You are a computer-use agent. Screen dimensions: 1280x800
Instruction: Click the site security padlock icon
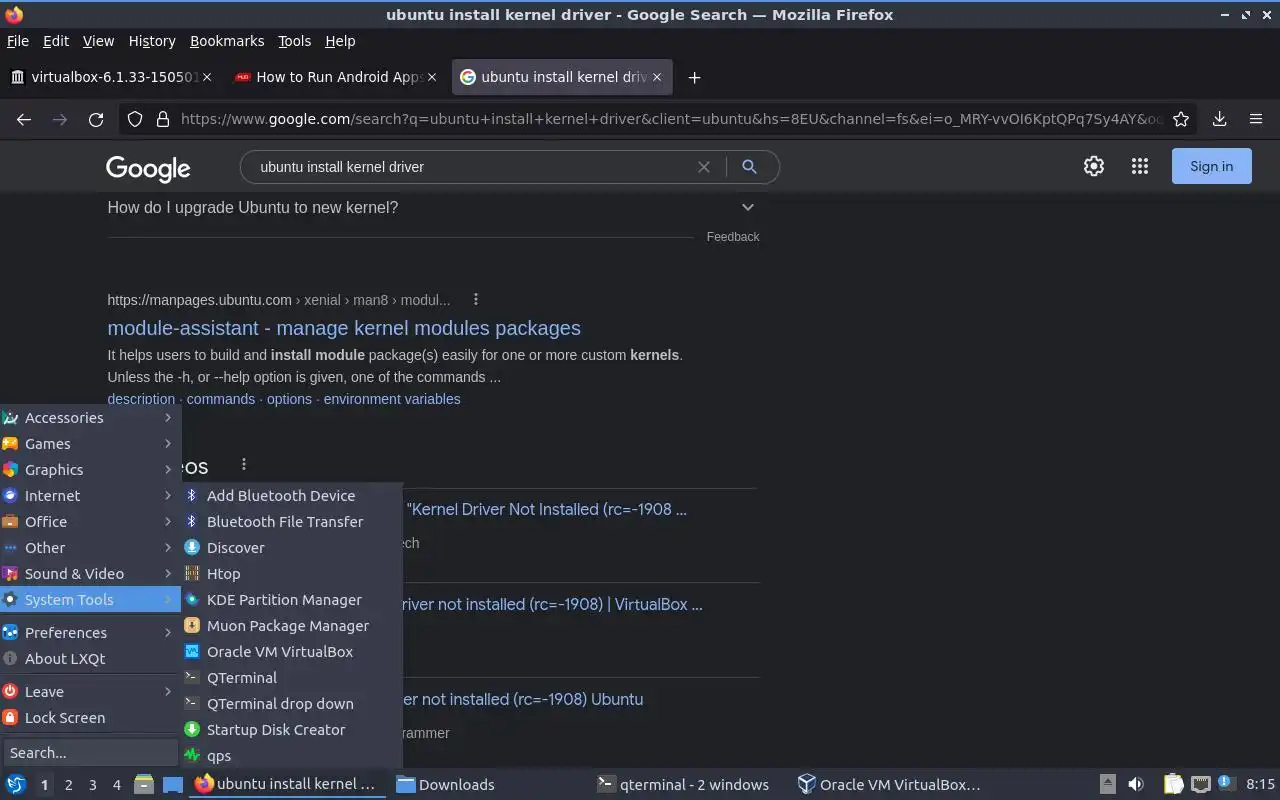pyautogui.click(x=163, y=119)
